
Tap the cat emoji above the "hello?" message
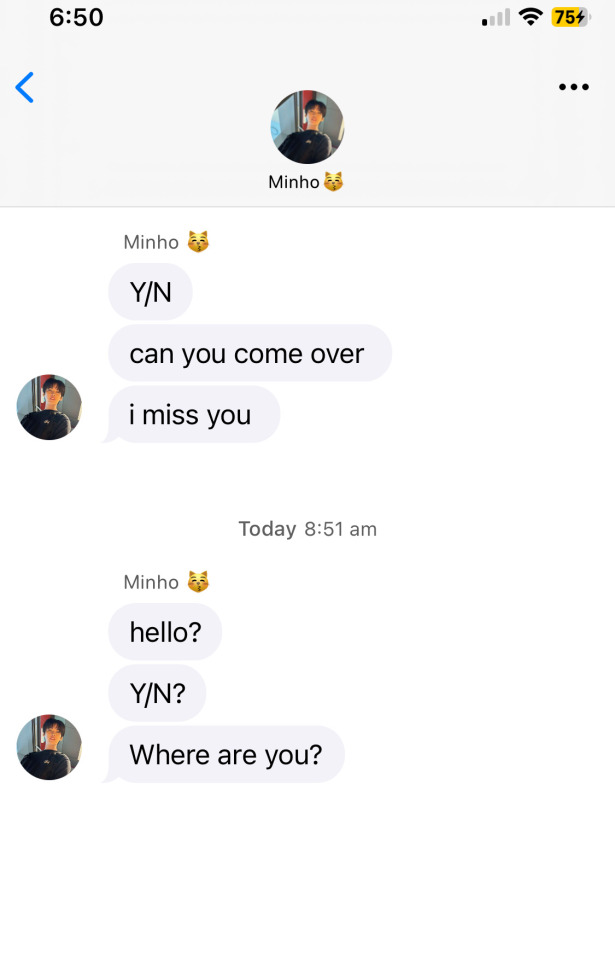(198, 581)
